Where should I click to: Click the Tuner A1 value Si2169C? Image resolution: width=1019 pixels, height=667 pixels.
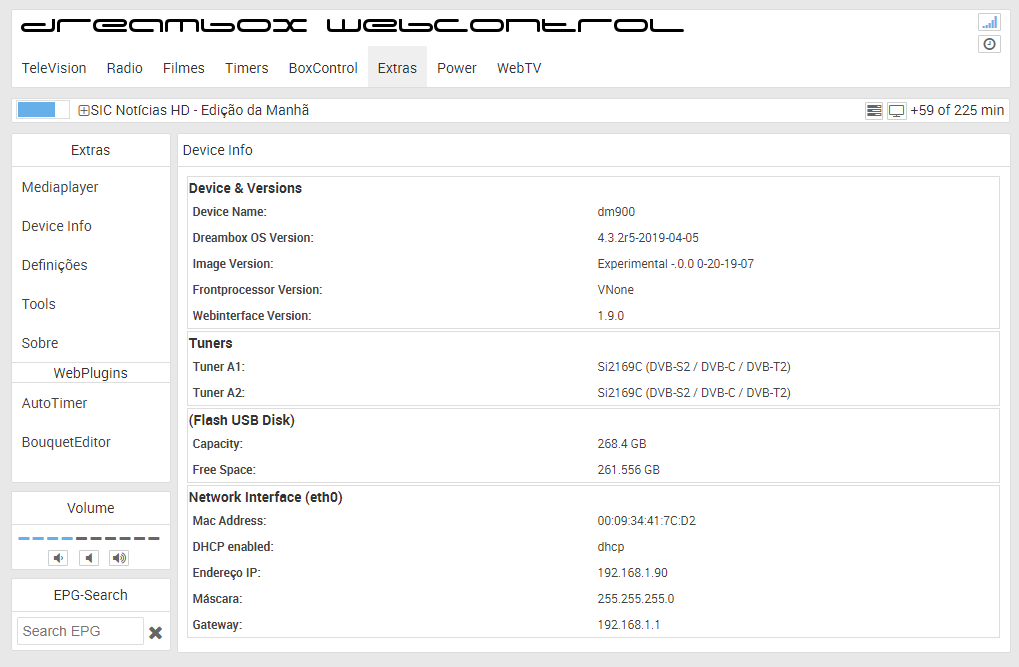point(693,367)
